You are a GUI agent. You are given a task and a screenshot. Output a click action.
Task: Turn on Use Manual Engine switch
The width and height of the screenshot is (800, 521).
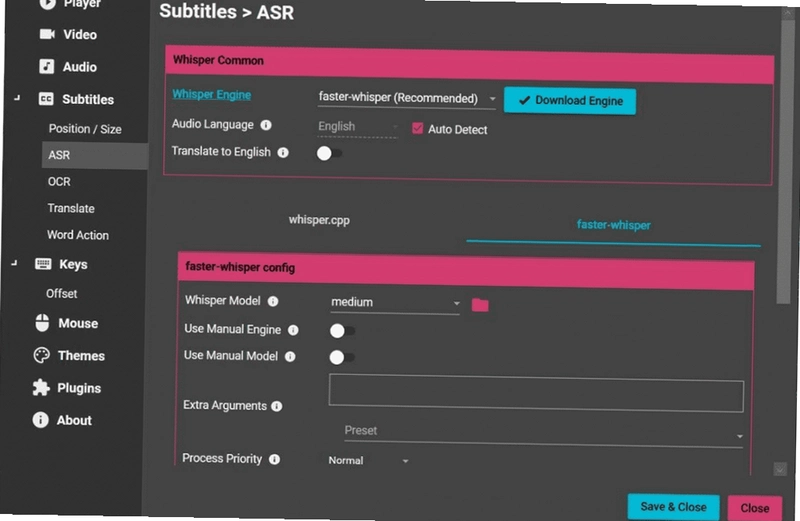[x=342, y=331]
